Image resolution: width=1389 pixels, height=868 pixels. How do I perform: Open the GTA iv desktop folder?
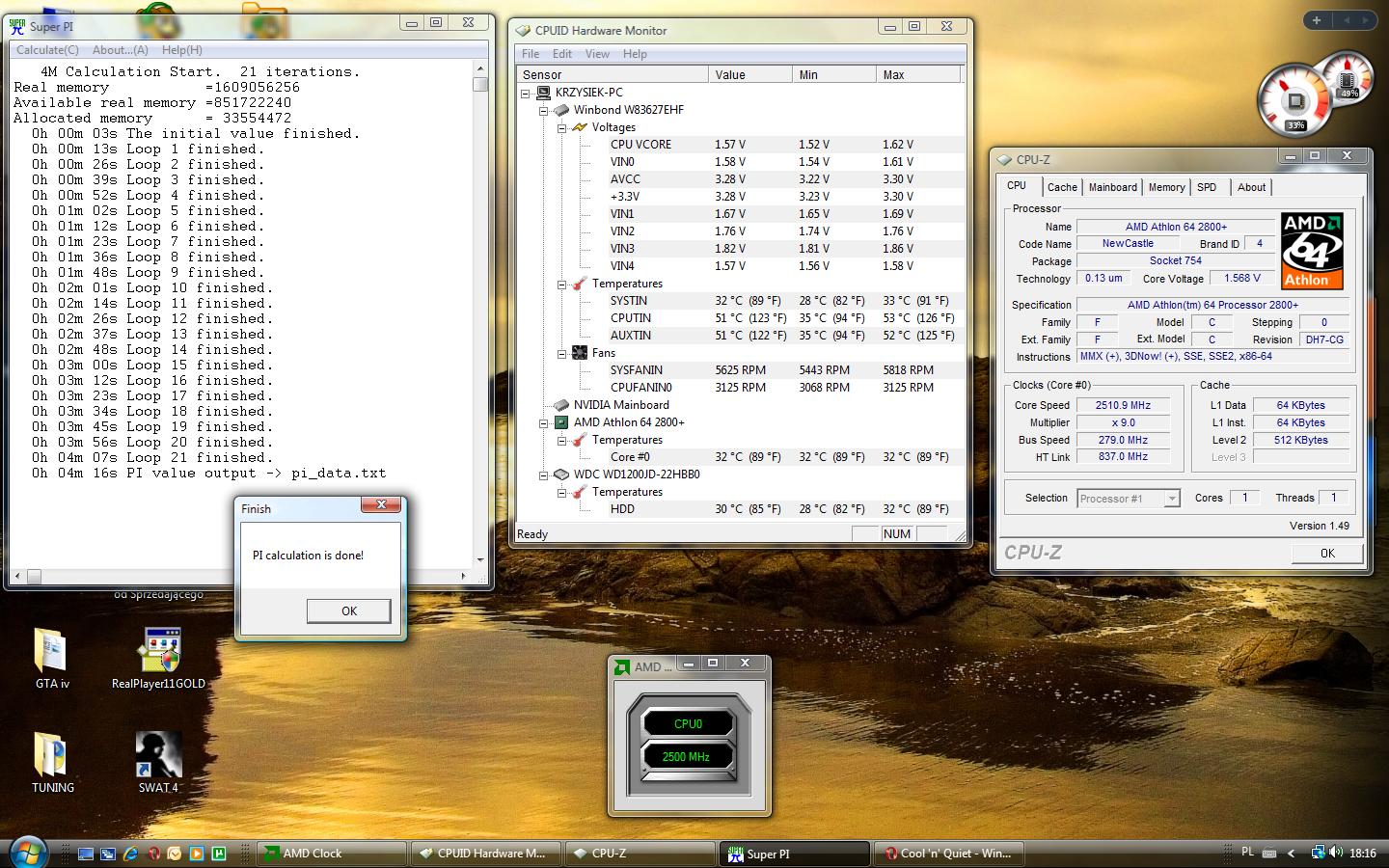pos(51,652)
